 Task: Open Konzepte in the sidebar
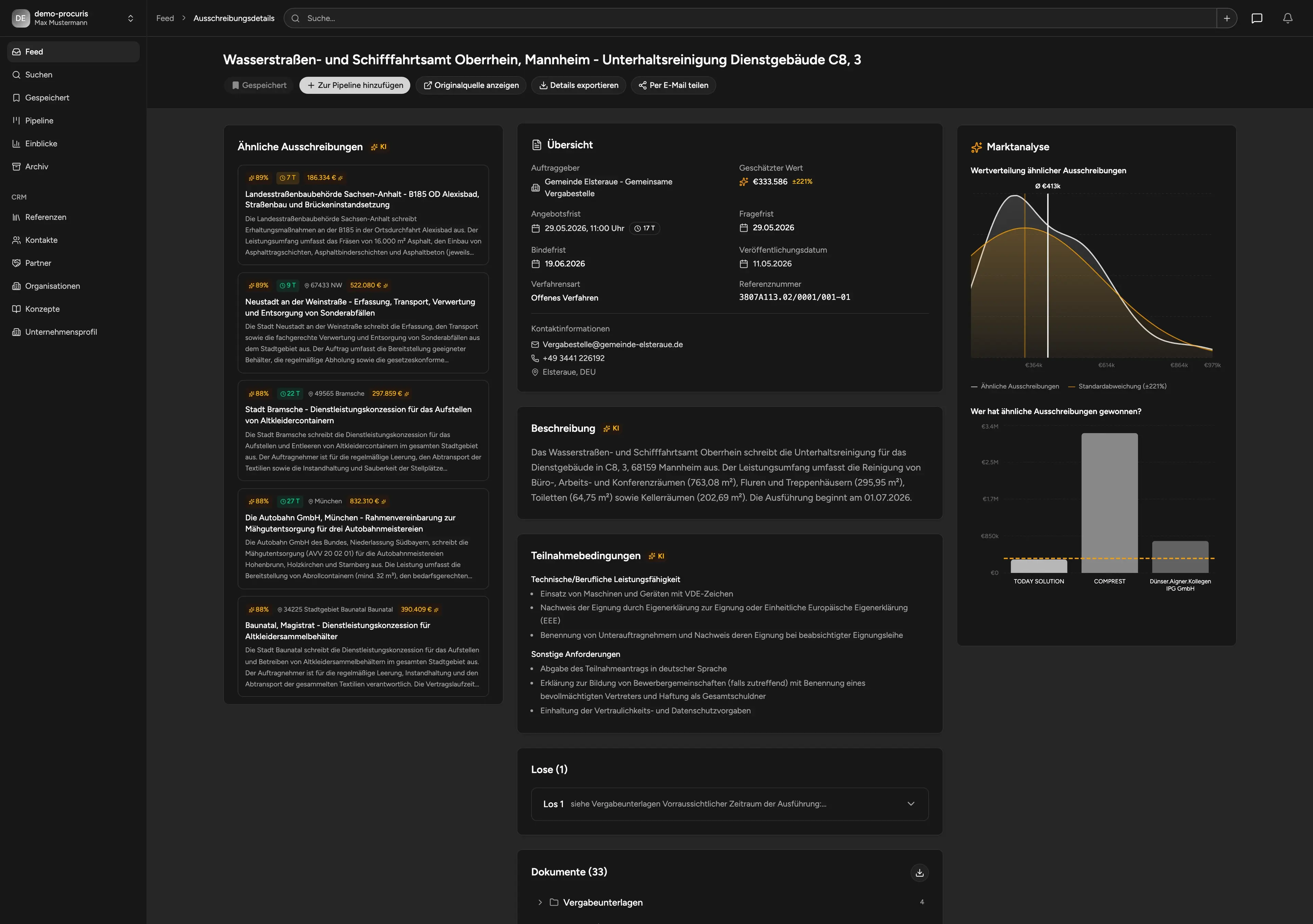(73, 309)
